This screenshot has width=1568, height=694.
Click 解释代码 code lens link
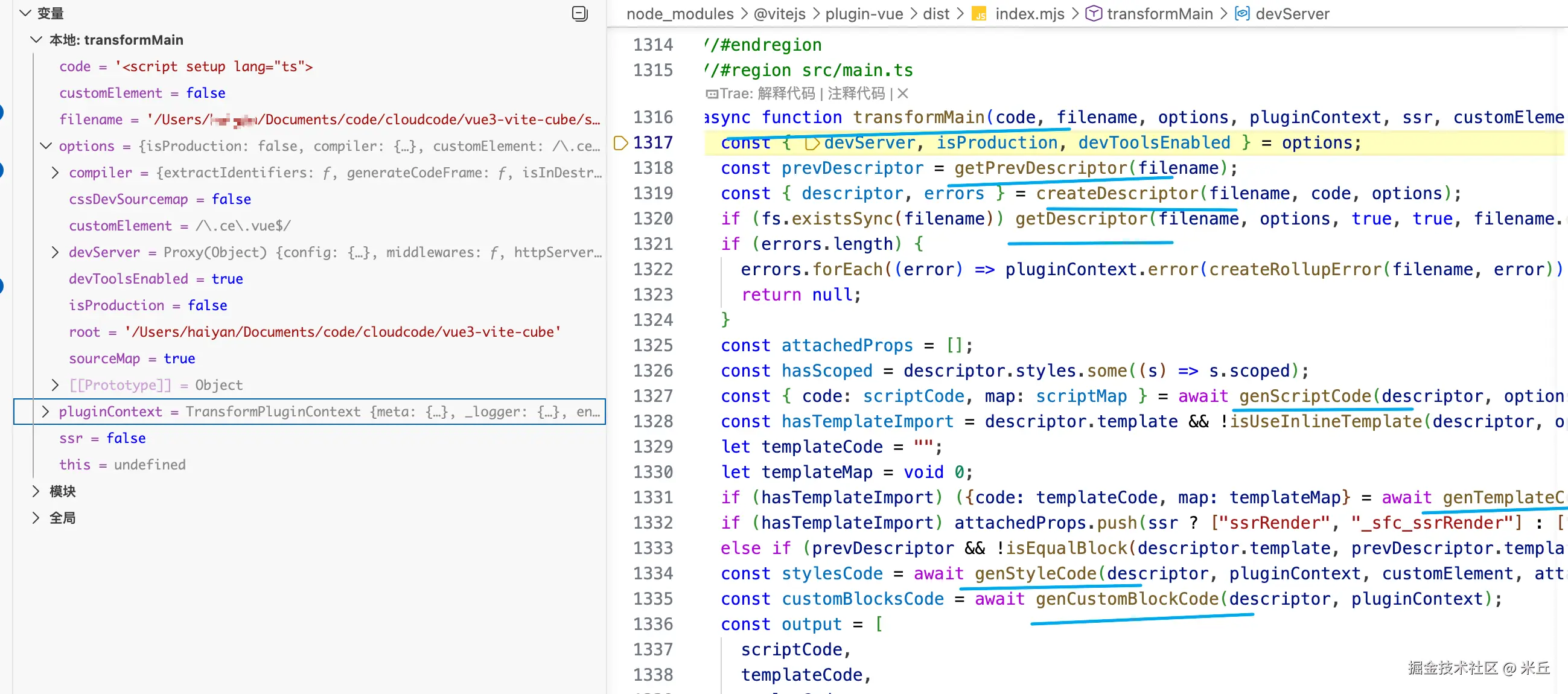click(x=786, y=93)
